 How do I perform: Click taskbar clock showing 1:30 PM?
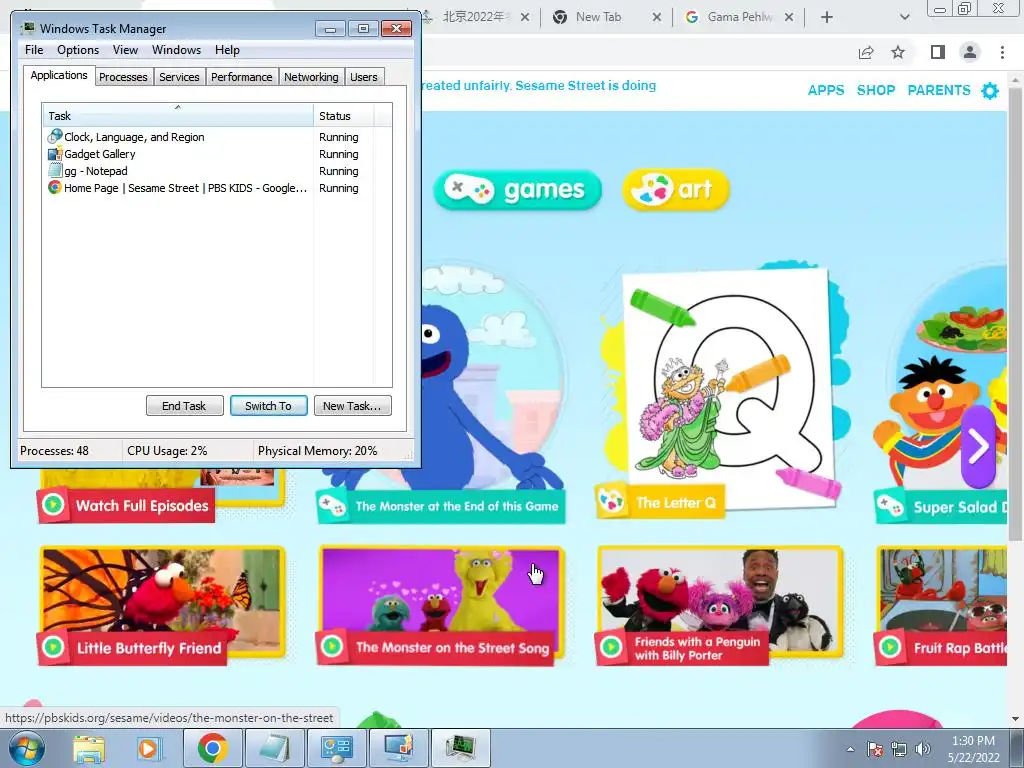click(973, 749)
